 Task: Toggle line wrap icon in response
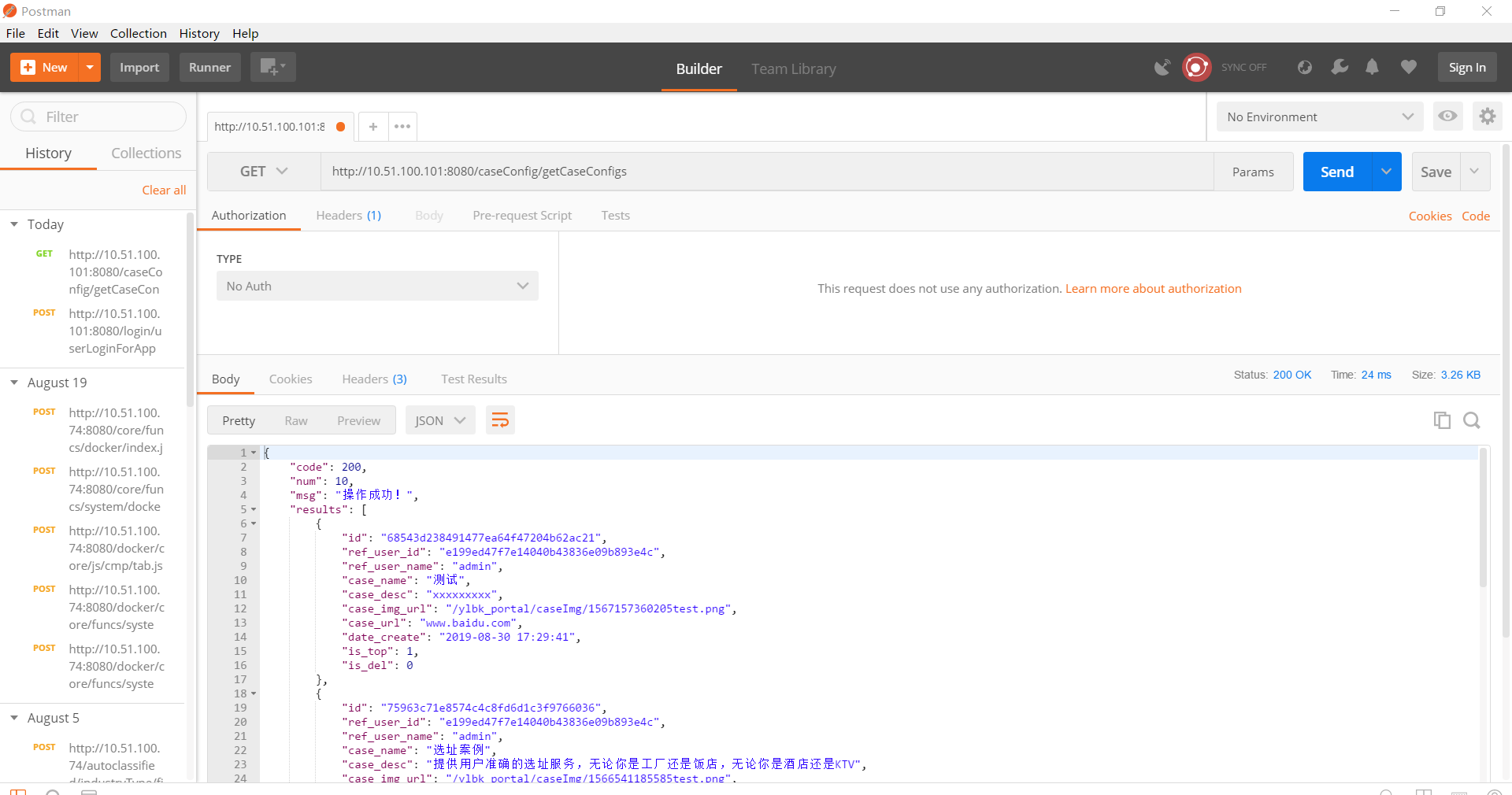pyautogui.click(x=500, y=421)
